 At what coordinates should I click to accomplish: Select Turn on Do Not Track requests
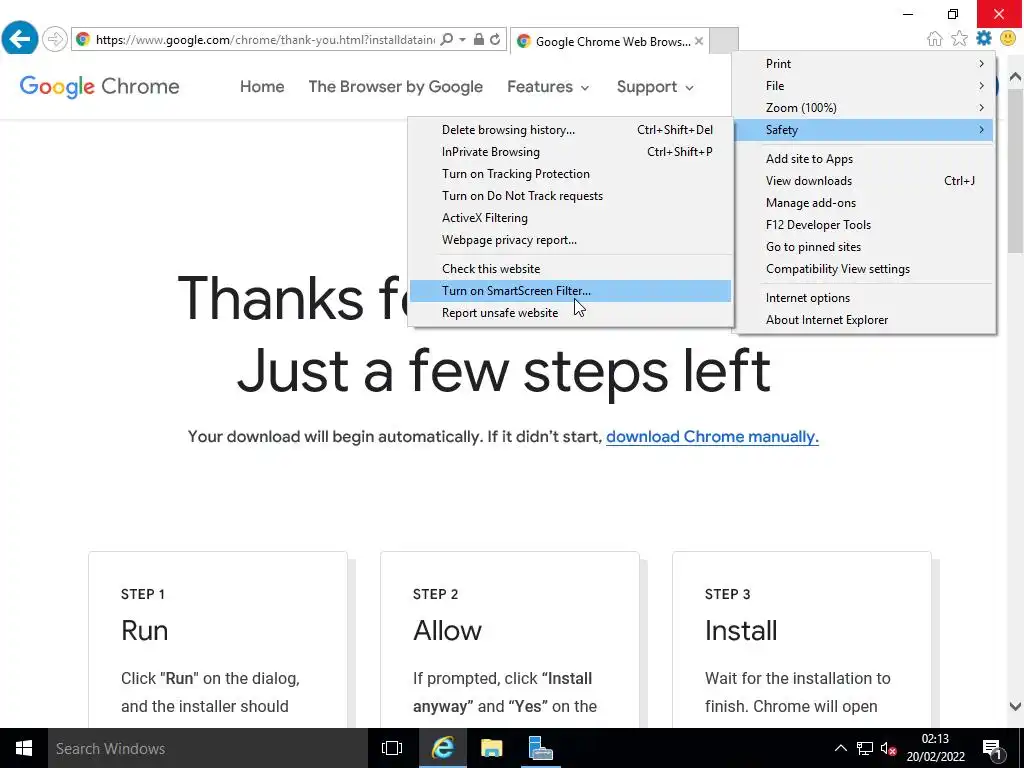point(570,196)
